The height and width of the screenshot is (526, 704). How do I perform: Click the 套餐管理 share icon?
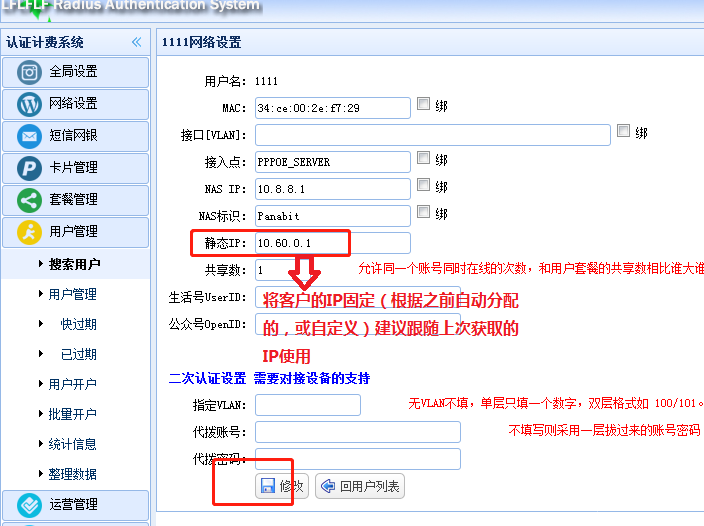[30, 200]
